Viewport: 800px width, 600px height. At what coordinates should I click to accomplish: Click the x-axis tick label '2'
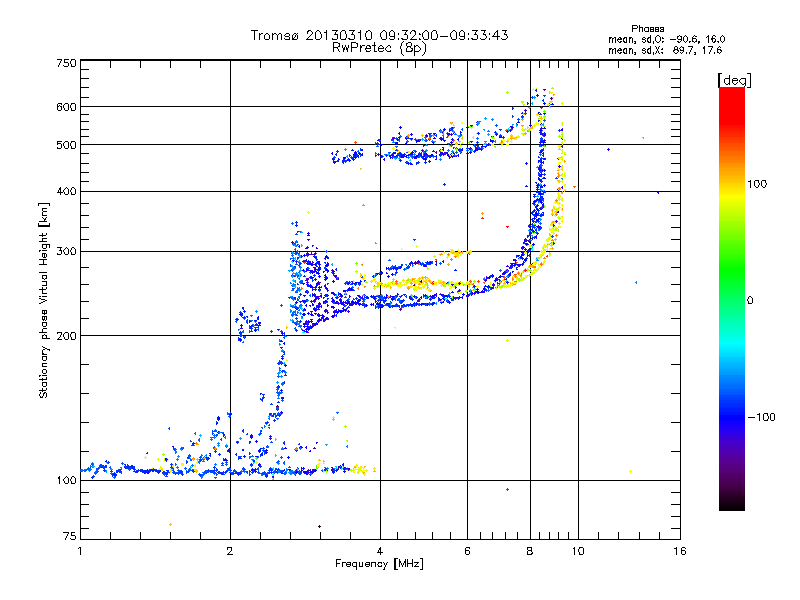tap(230, 551)
